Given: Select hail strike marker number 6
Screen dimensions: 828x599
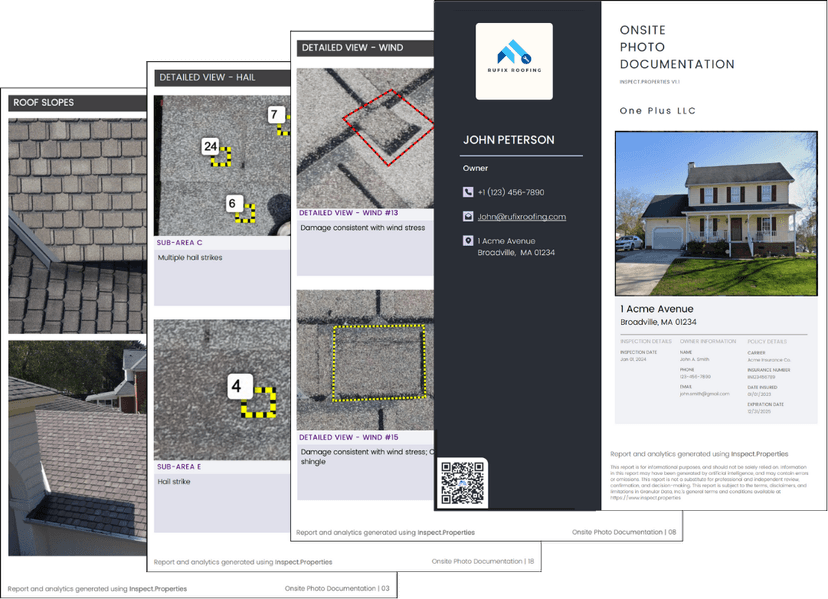Looking at the screenshot, I should tap(232, 204).
